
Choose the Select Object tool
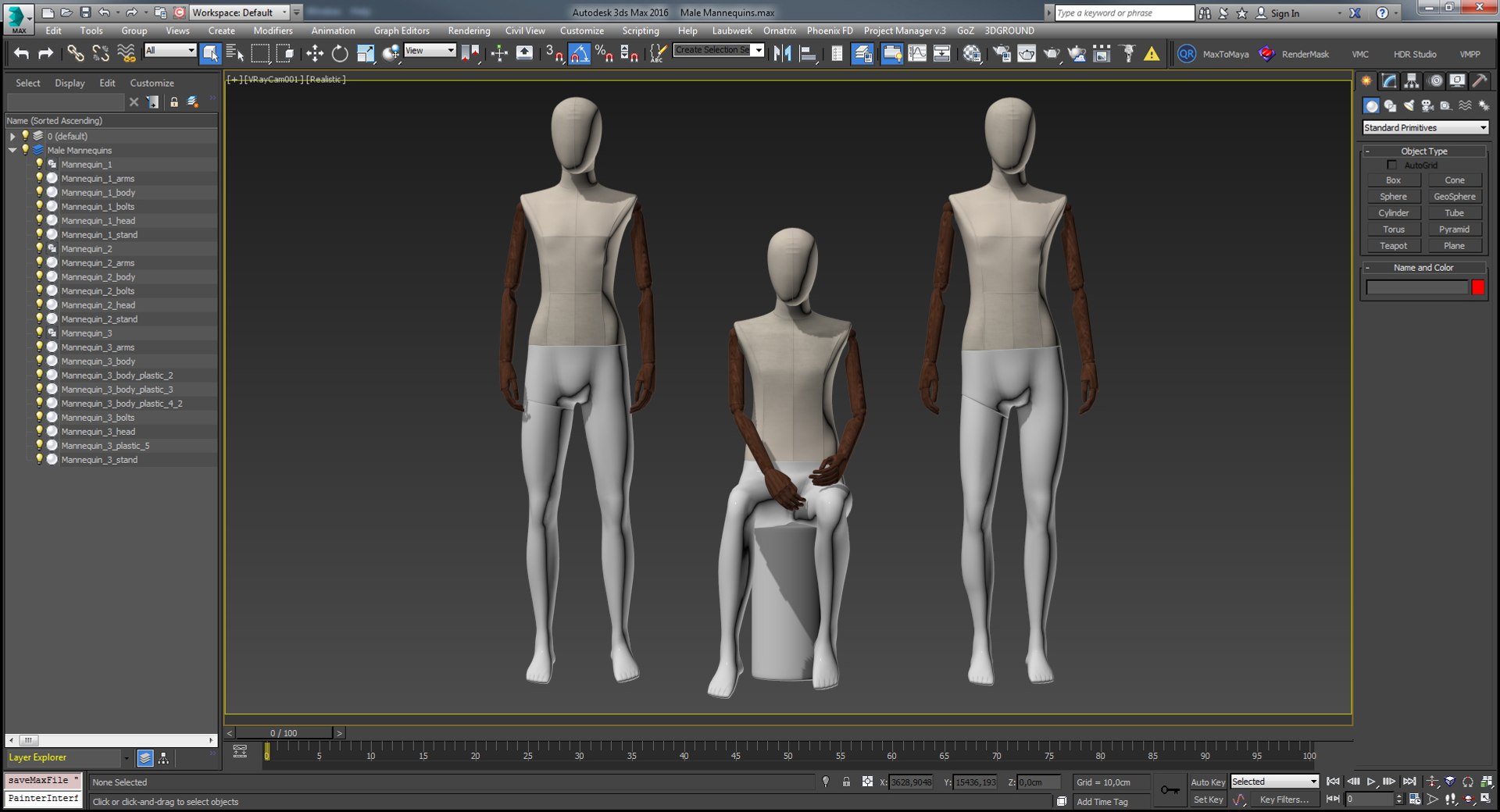(x=210, y=53)
